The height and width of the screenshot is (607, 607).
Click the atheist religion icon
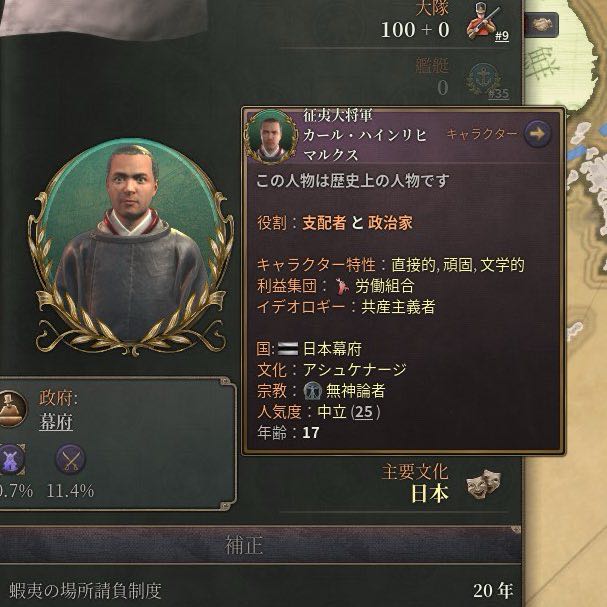[x=313, y=391]
